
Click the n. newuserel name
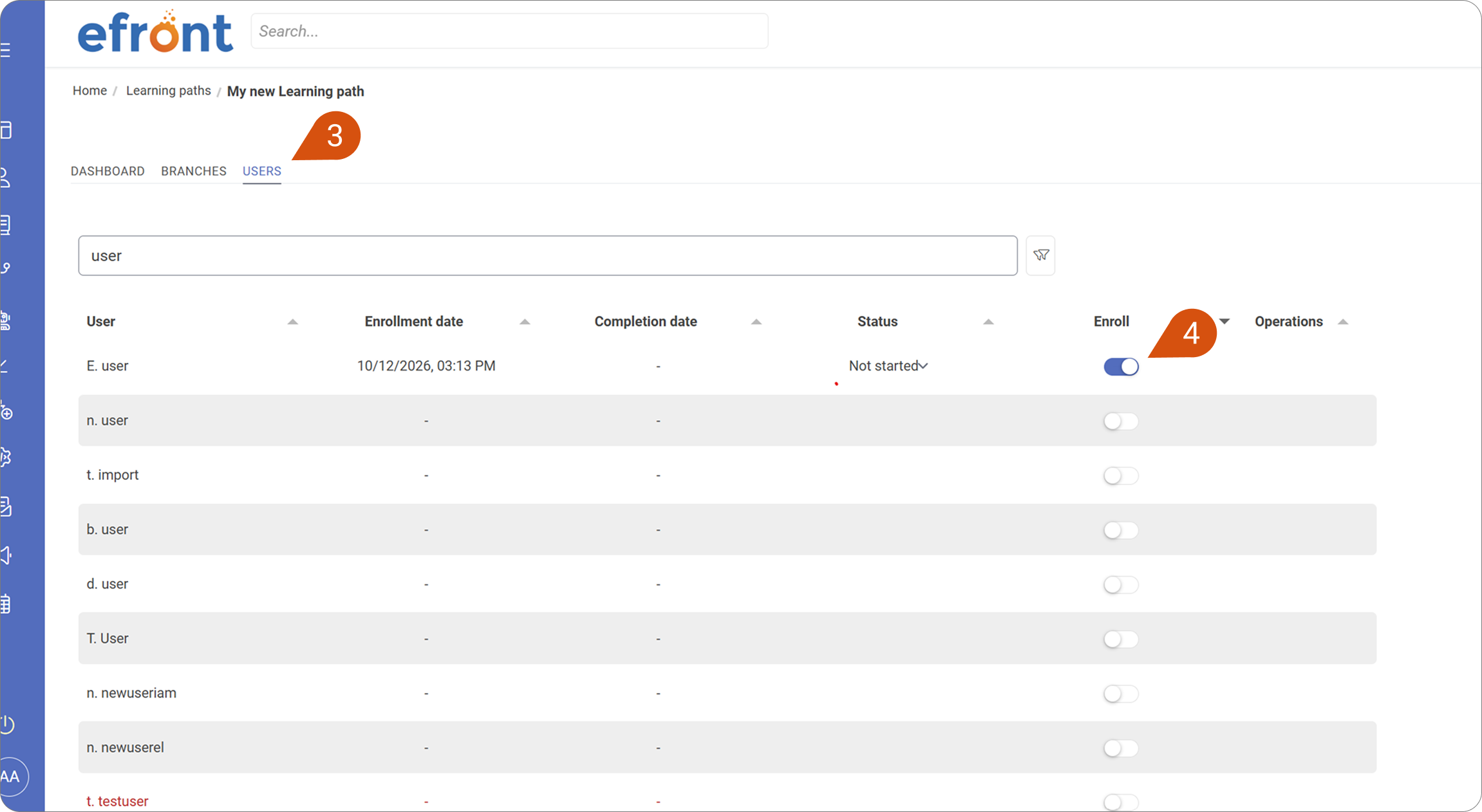(x=126, y=748)
